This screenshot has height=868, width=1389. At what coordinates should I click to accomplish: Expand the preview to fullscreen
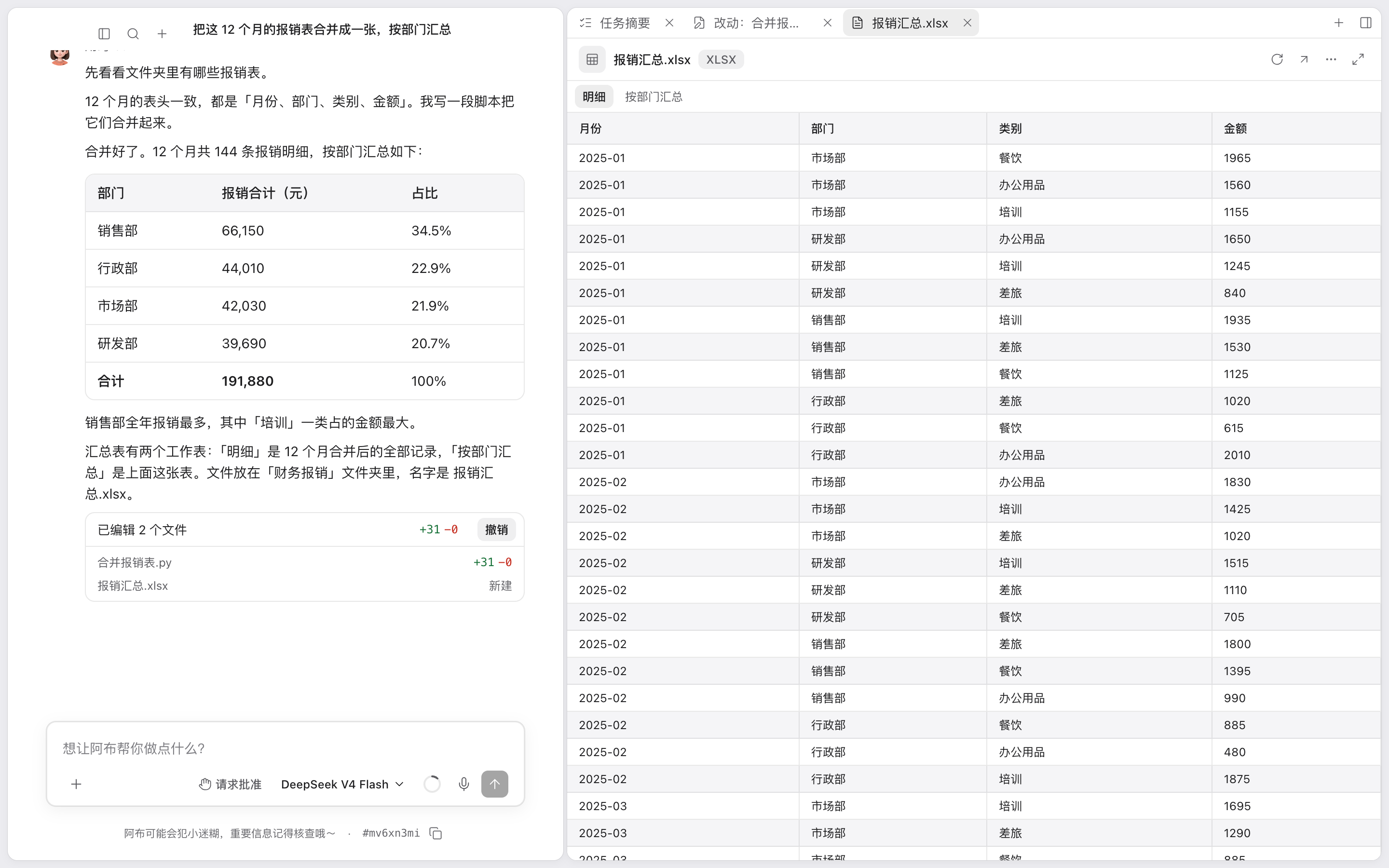pyautogui.click(x=1358, y=60)
